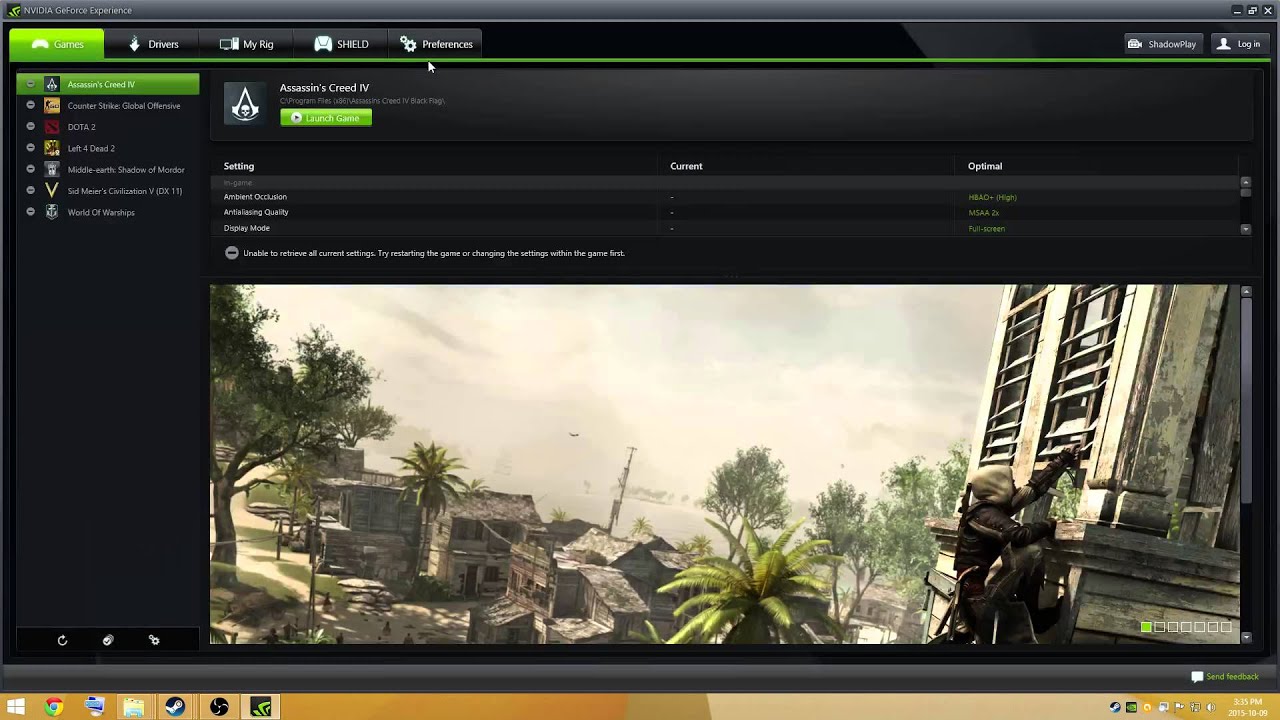This screenshot has width=1280, height=720.
Task: Click the NVIDIA GeForce Experience taskbar icon
Action: coord(260,707)
